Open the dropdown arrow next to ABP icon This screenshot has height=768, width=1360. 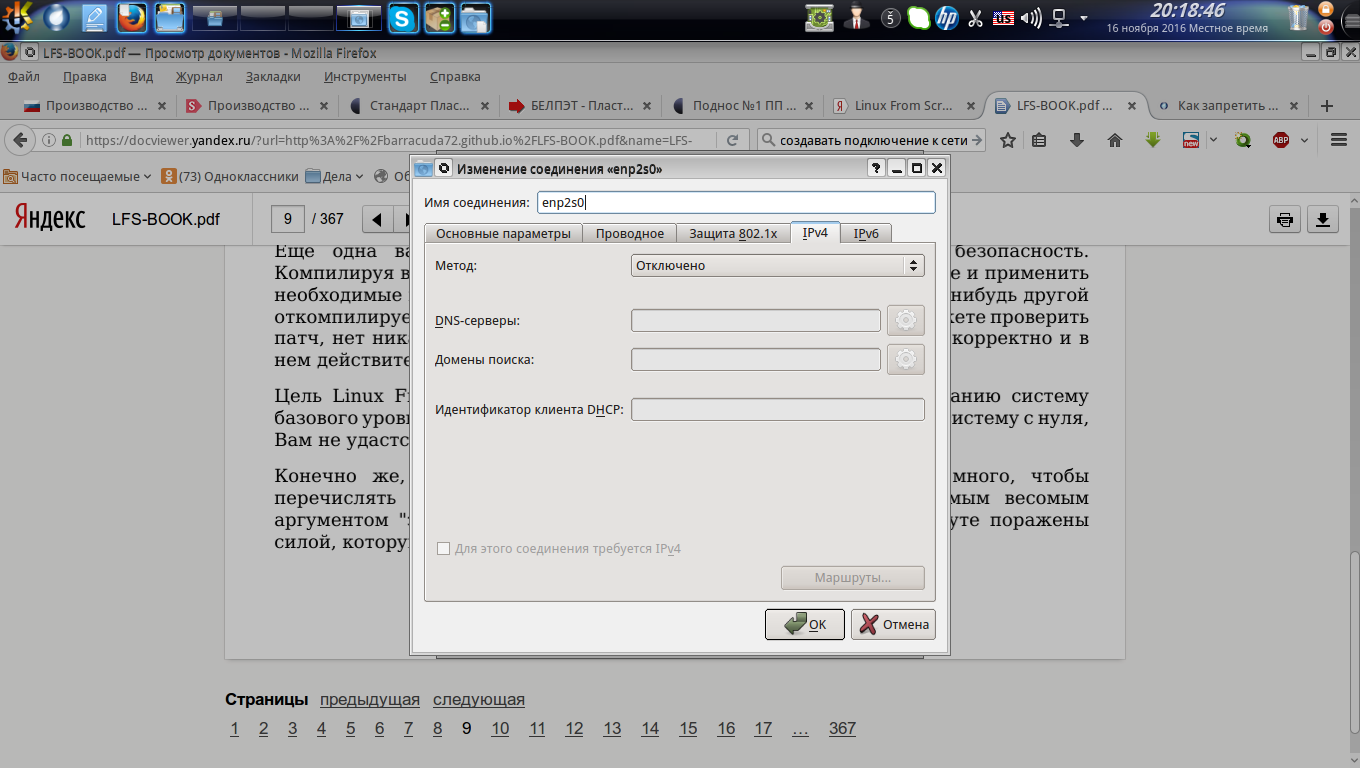[x=1306, y=141]
